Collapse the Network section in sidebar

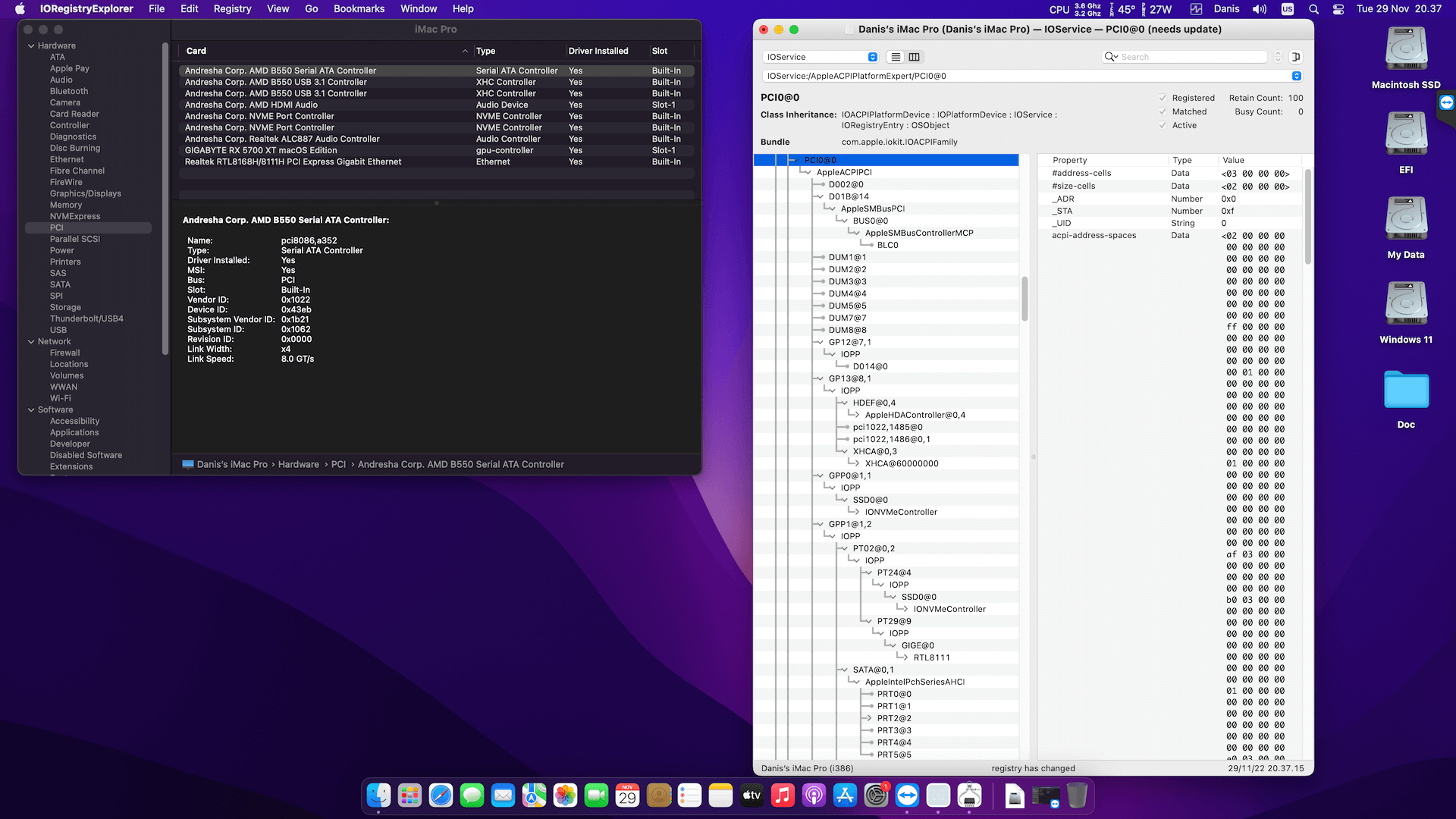(x=31, y=341)
